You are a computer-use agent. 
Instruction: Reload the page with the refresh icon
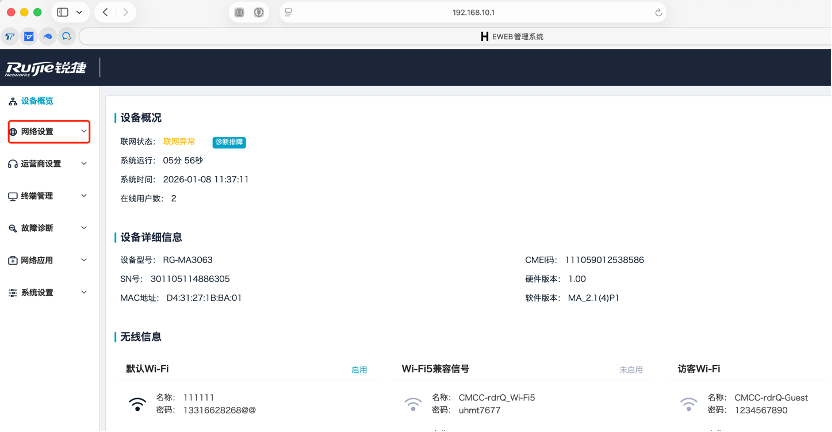658,12
